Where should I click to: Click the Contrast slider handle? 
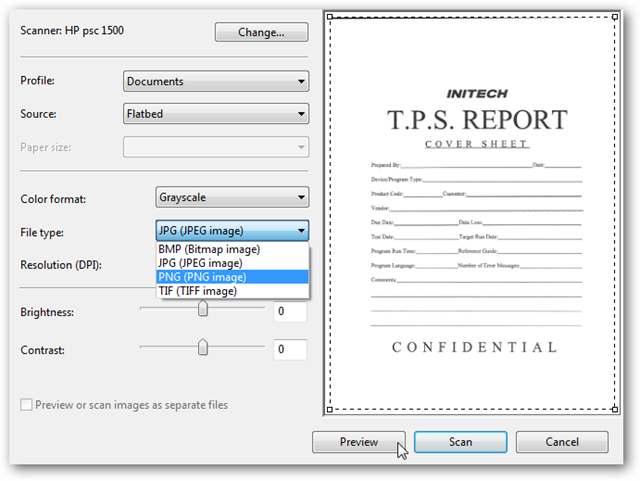coord(203,347)
